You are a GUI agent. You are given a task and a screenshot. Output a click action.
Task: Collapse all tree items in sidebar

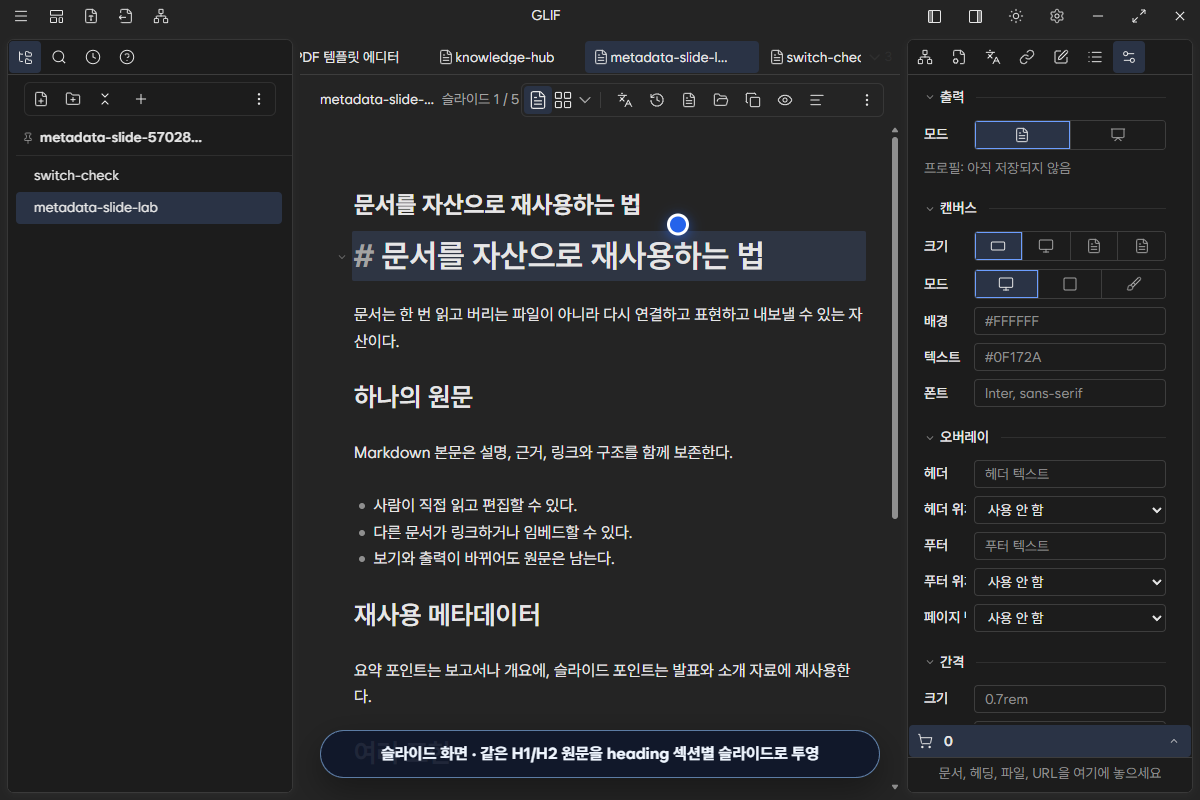[105, 99]
